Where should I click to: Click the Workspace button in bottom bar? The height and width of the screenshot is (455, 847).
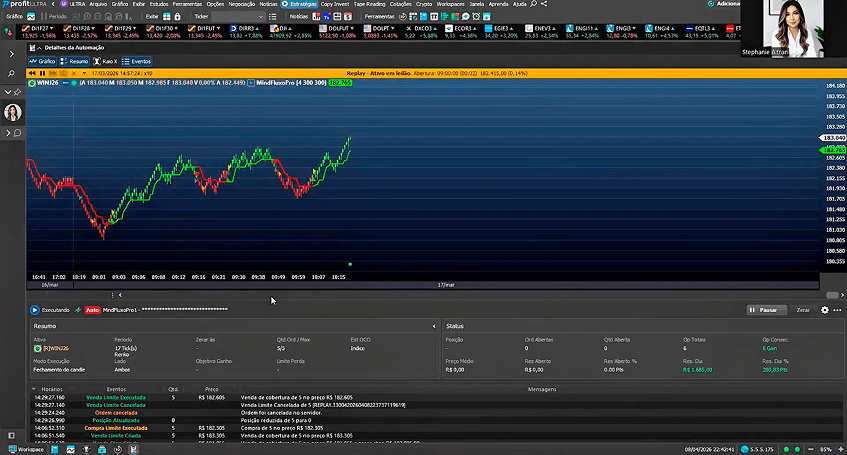click(x=26, y=450)
